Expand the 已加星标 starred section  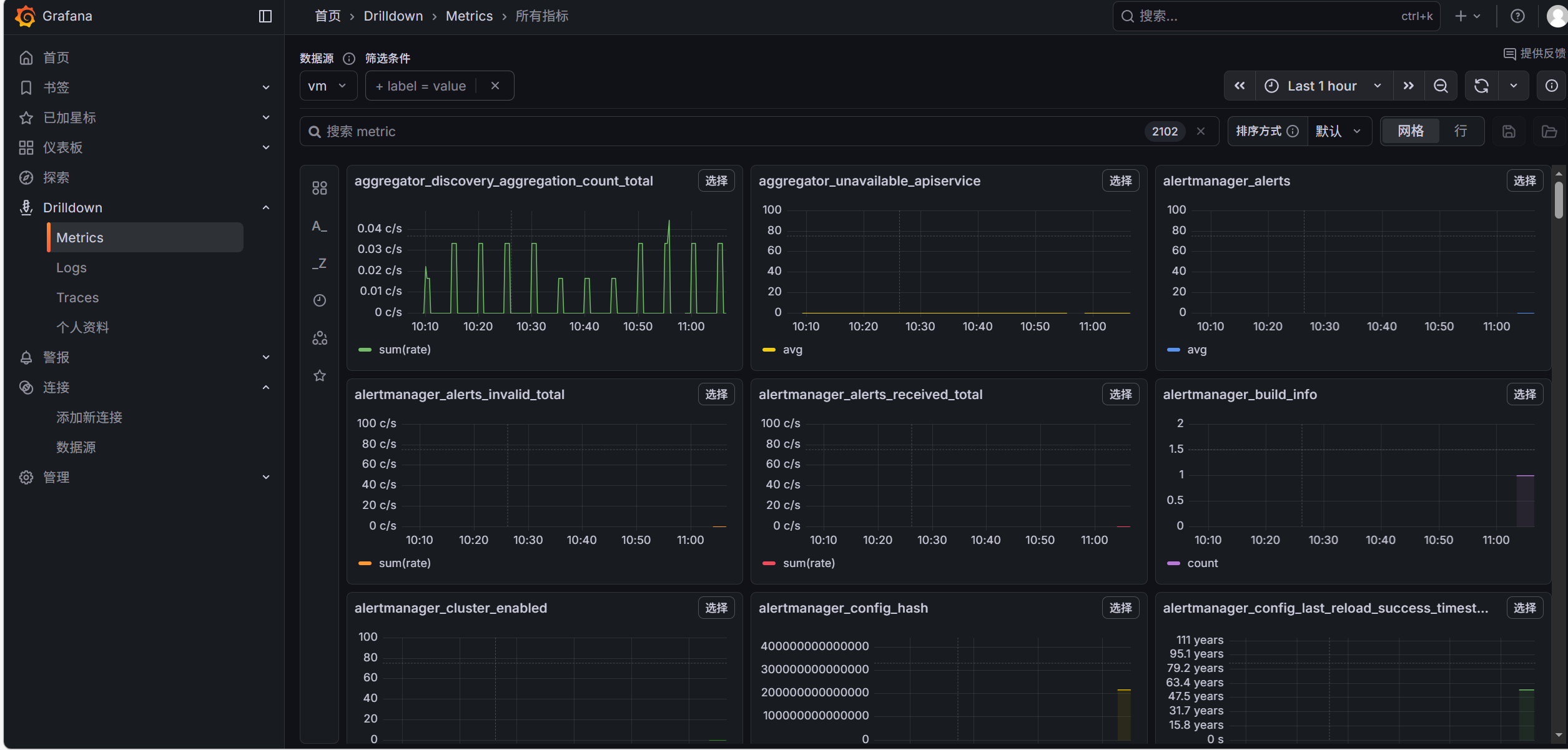coord(265,118)
